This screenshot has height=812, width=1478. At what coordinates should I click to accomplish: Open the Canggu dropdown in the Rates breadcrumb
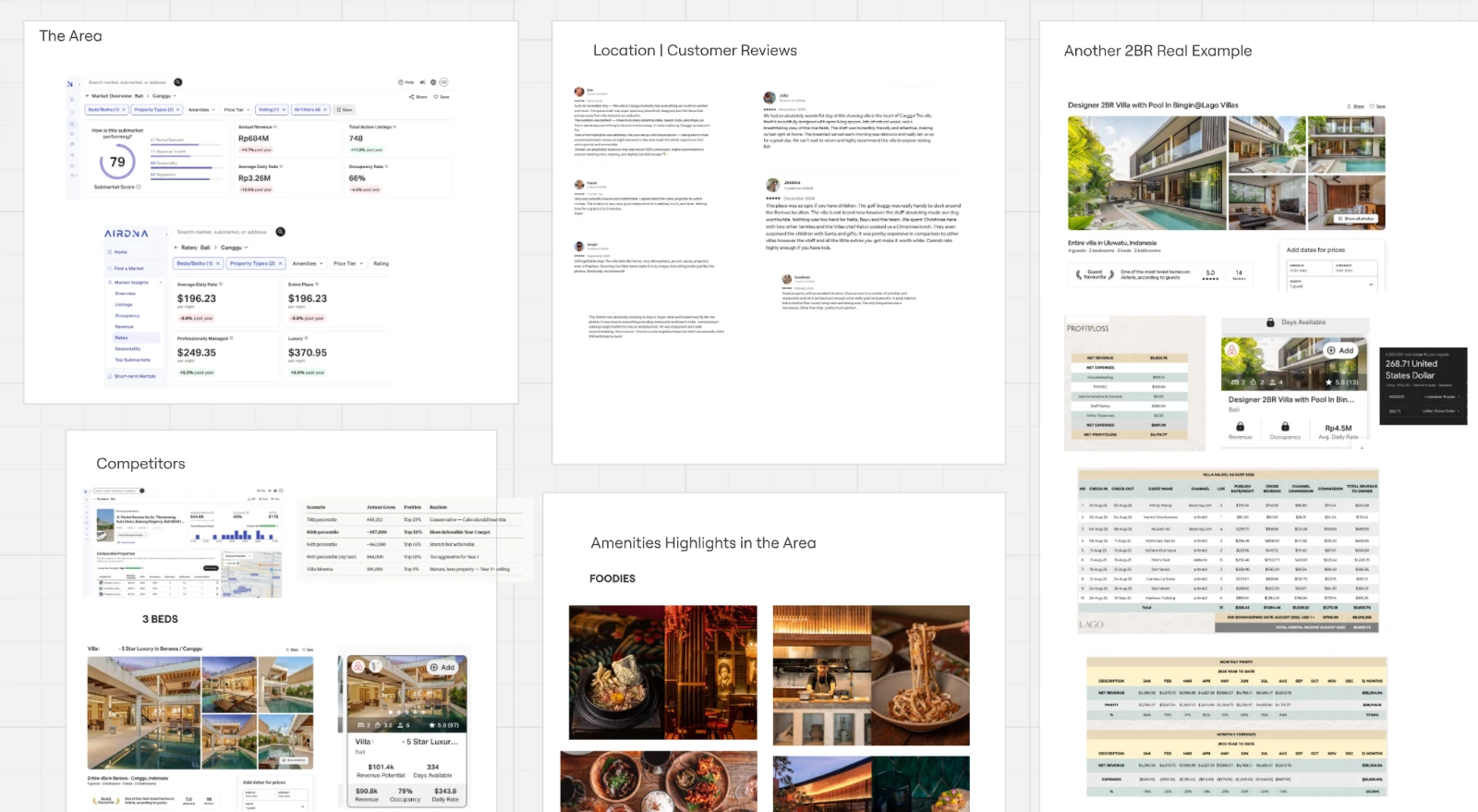pyautogui.click(x=234, y=248)
